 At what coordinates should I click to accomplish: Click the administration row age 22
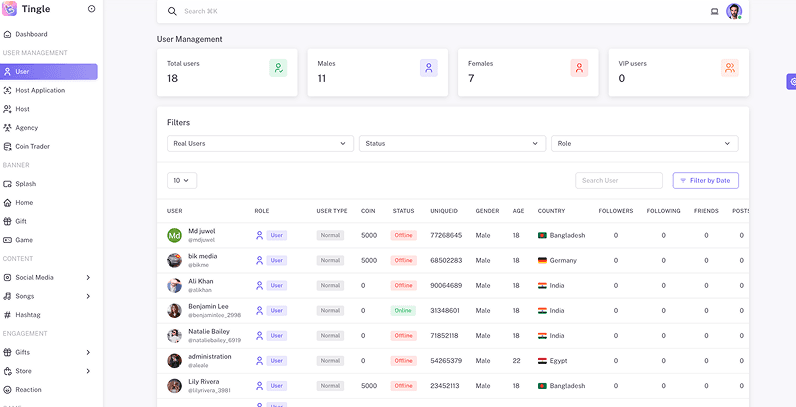click(516, 361)
